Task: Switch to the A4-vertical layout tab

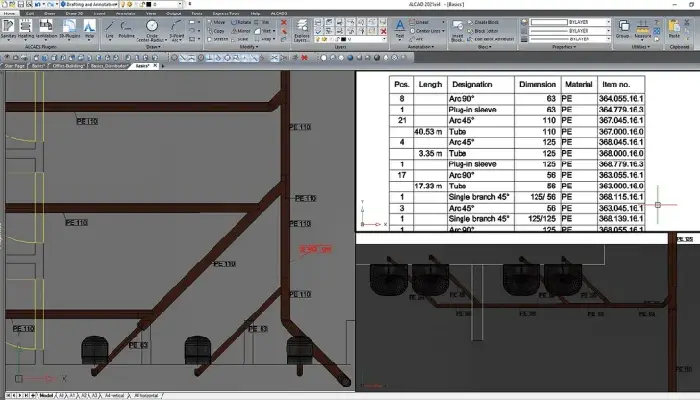Action: [114, 396]
